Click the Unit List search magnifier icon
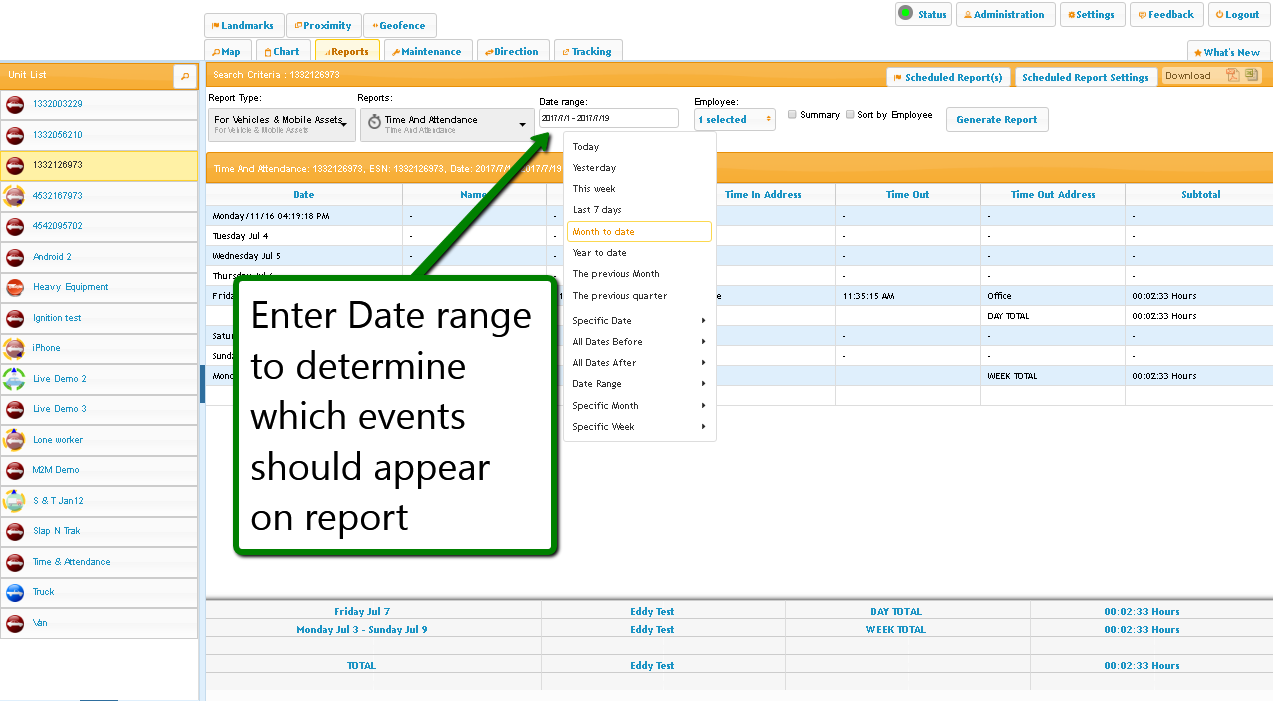1273x701 pixels. pyautogui.click(x=184, y=76)
